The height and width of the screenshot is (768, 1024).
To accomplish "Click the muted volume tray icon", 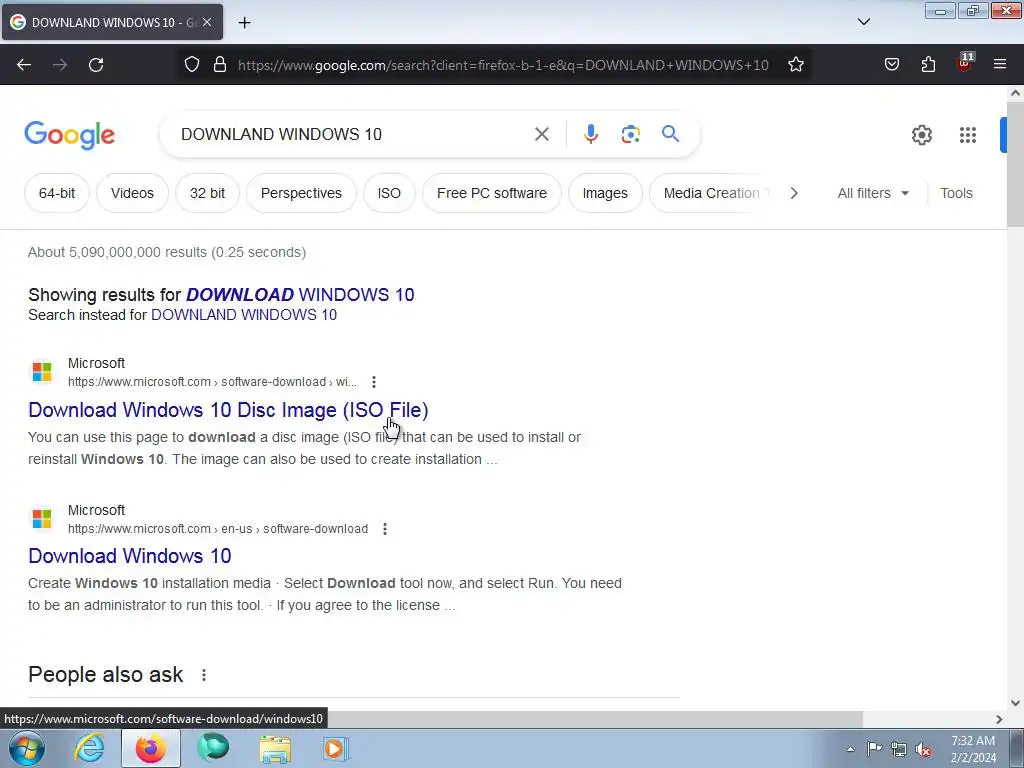I will click(x=923, y=749).
